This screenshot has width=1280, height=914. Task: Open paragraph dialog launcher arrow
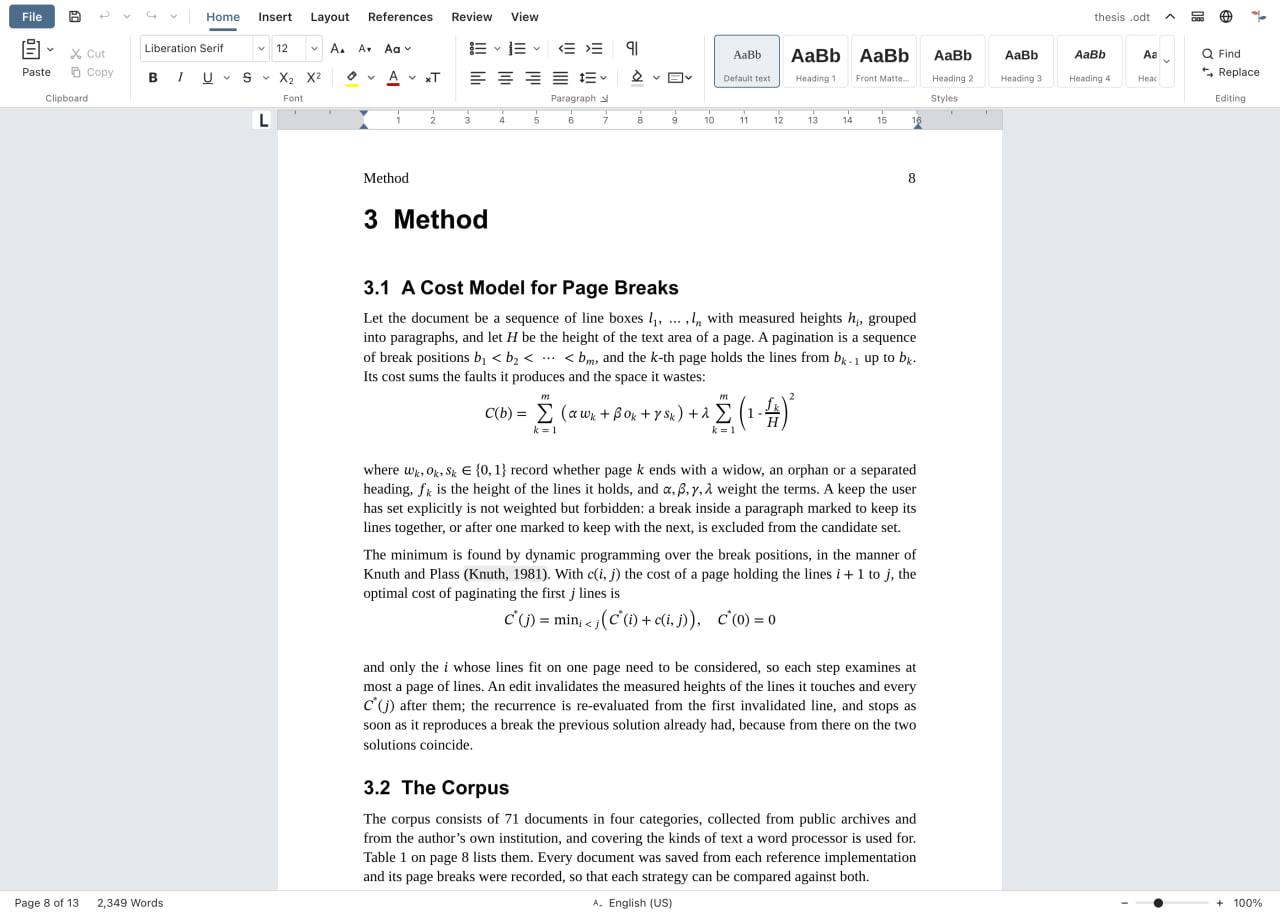[x=604, y=98]
